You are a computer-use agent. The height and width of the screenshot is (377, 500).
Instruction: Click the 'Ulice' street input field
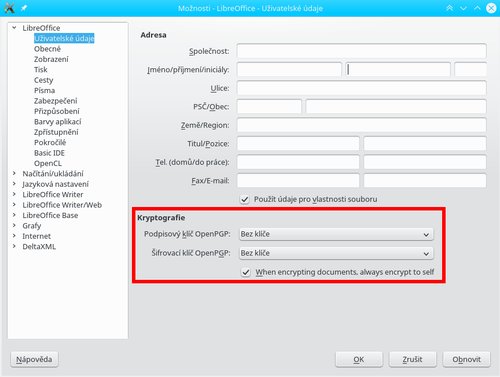click(x=361, y=88)
